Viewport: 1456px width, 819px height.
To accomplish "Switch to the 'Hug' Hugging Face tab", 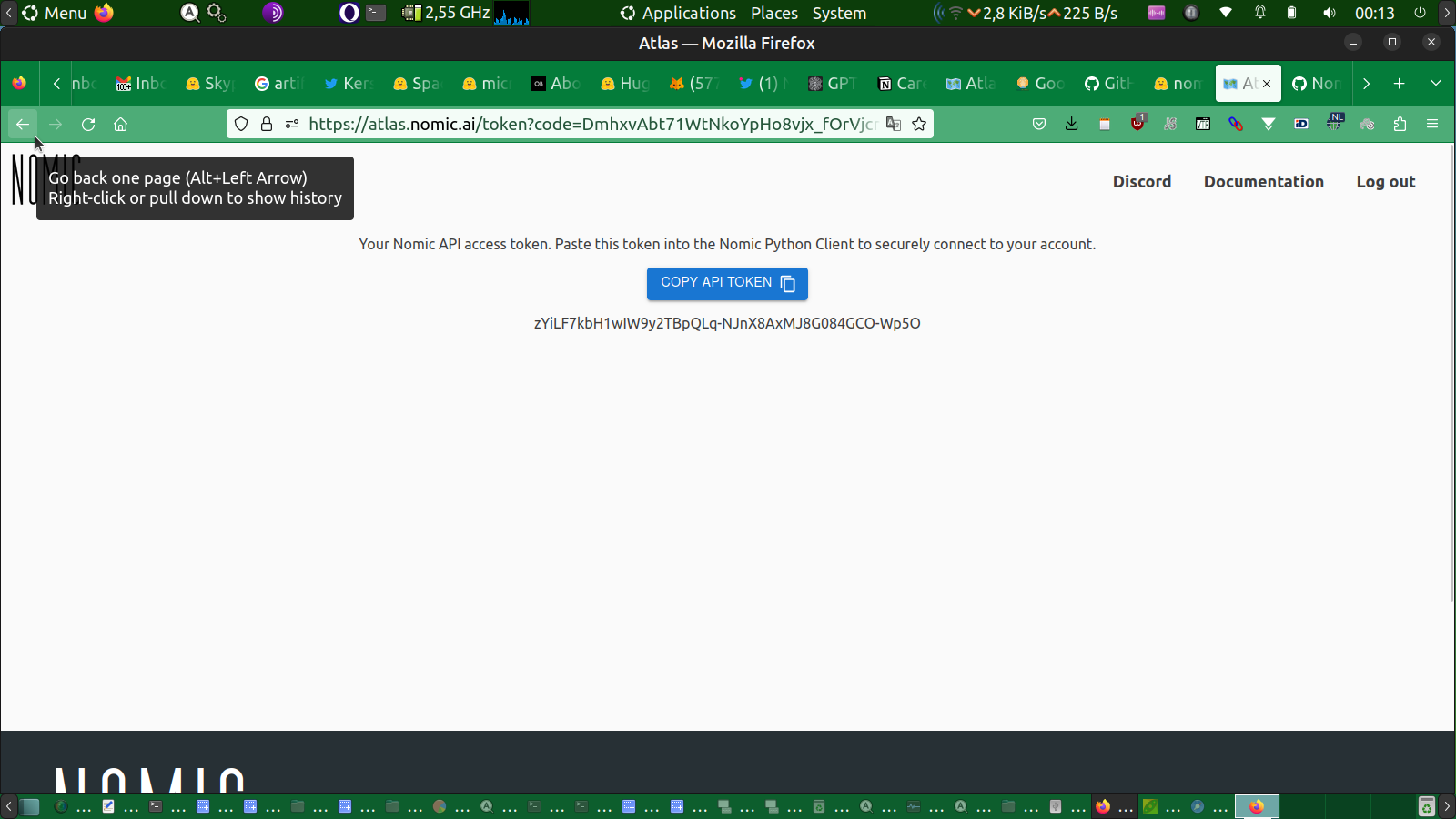I will (624, 84).
